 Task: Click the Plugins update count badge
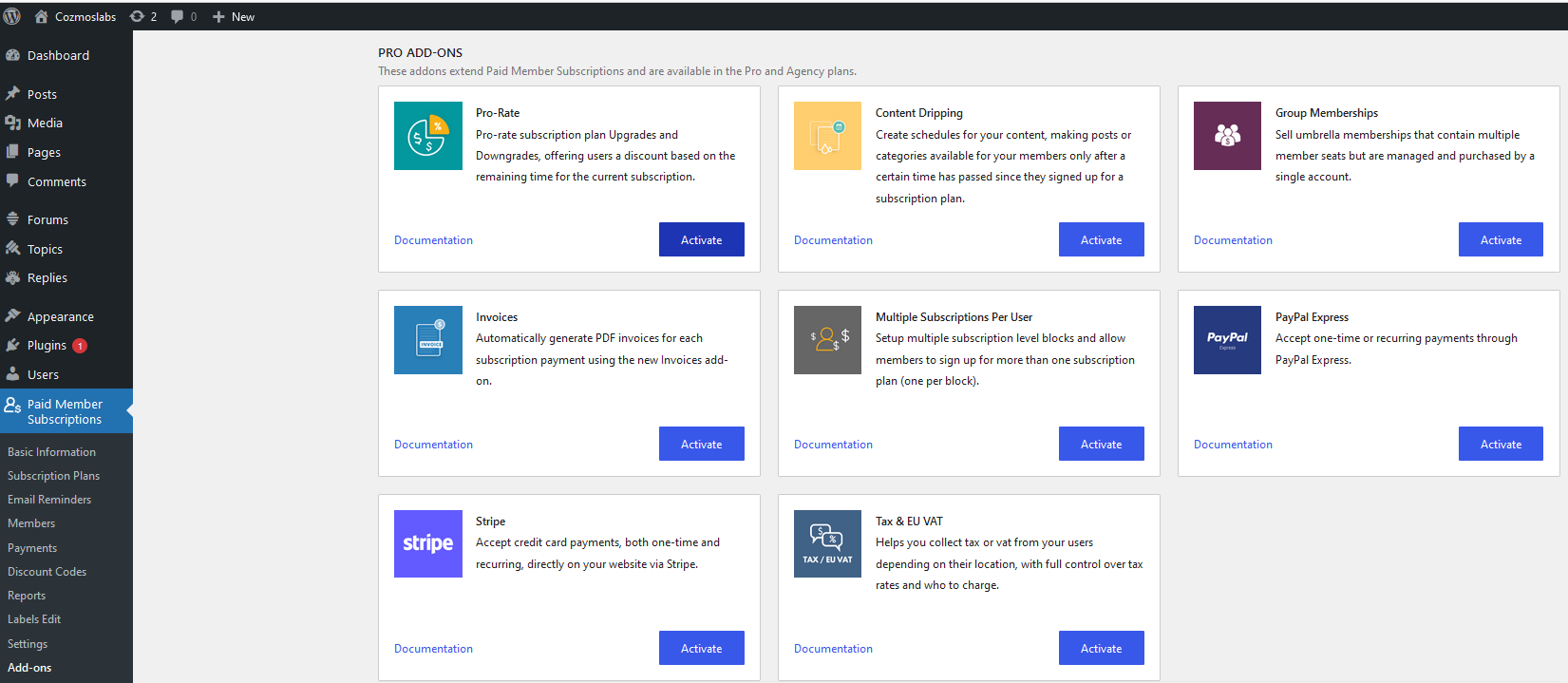point(80,346)
